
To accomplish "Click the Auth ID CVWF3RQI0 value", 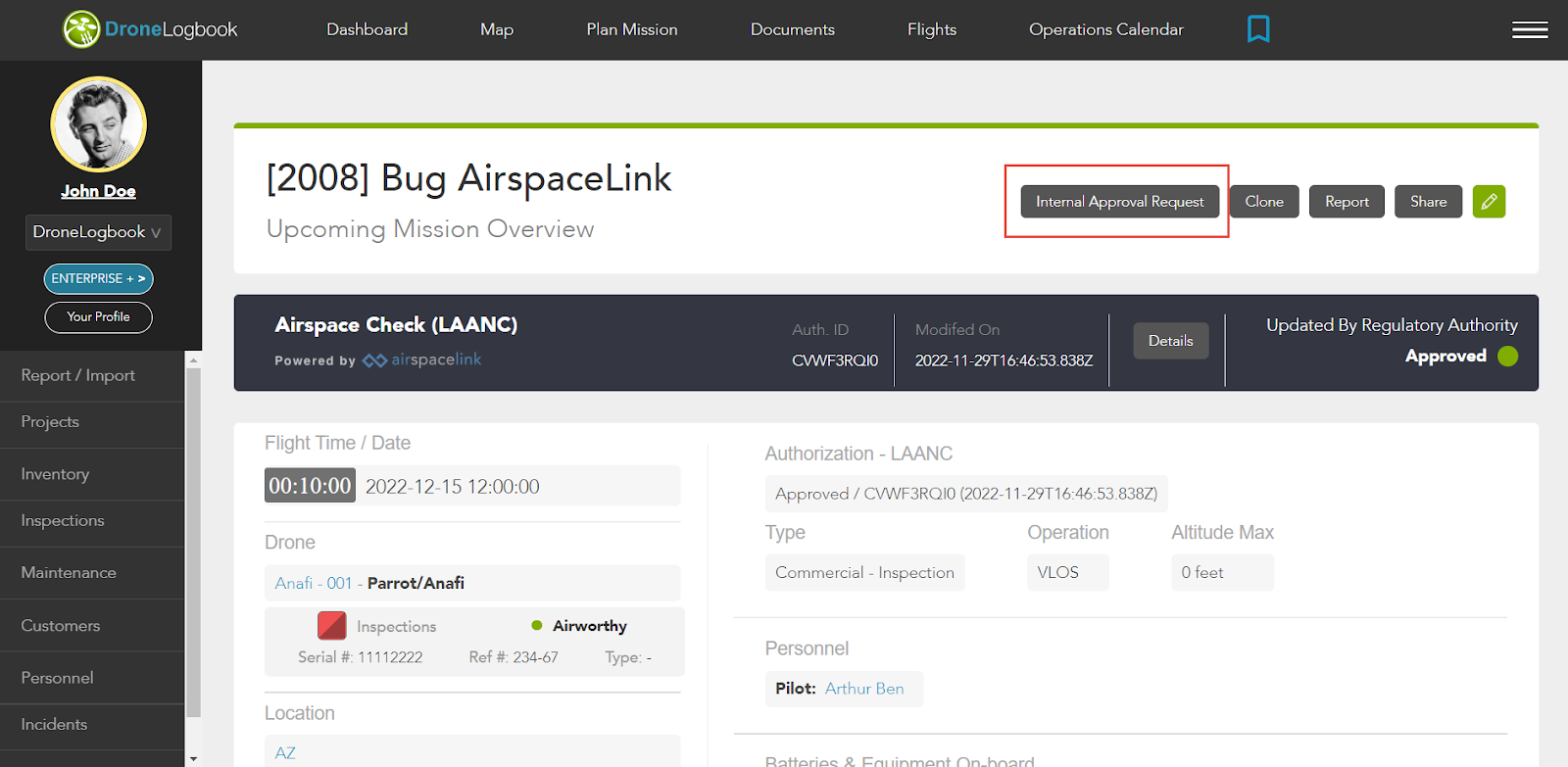I will [x=835, y=360].
